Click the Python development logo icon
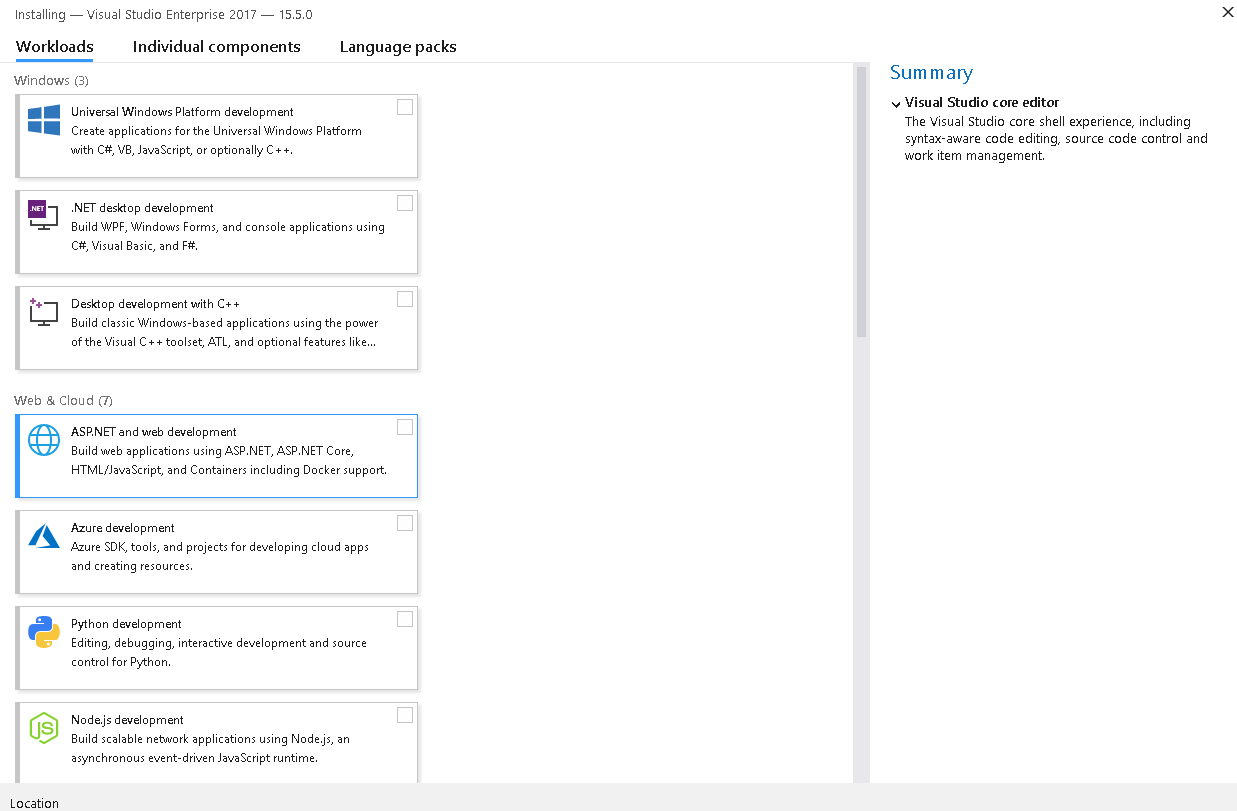The height and width of the screenshot is (811, 1237). [x=44, y=632]
